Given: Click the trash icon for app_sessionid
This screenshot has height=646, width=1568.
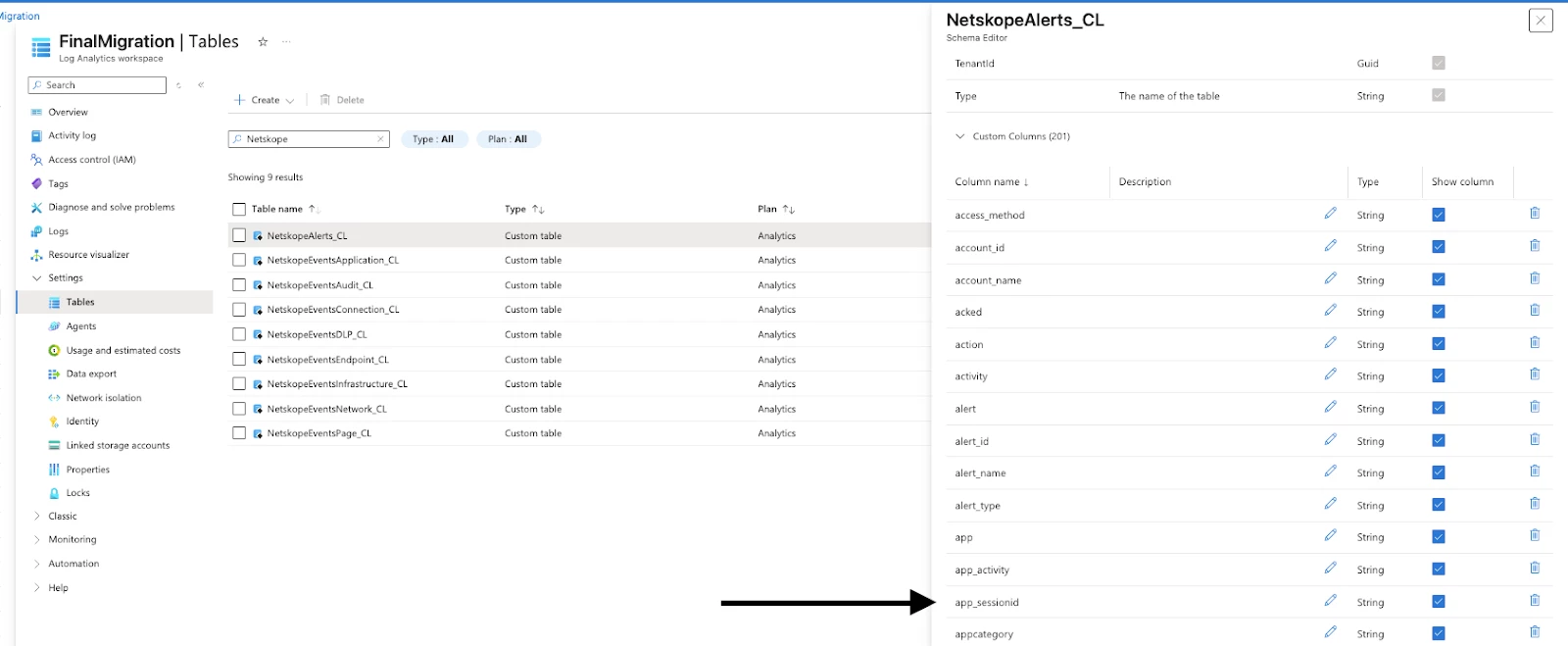Looking at the screenshot, I should coord(1535,600).
